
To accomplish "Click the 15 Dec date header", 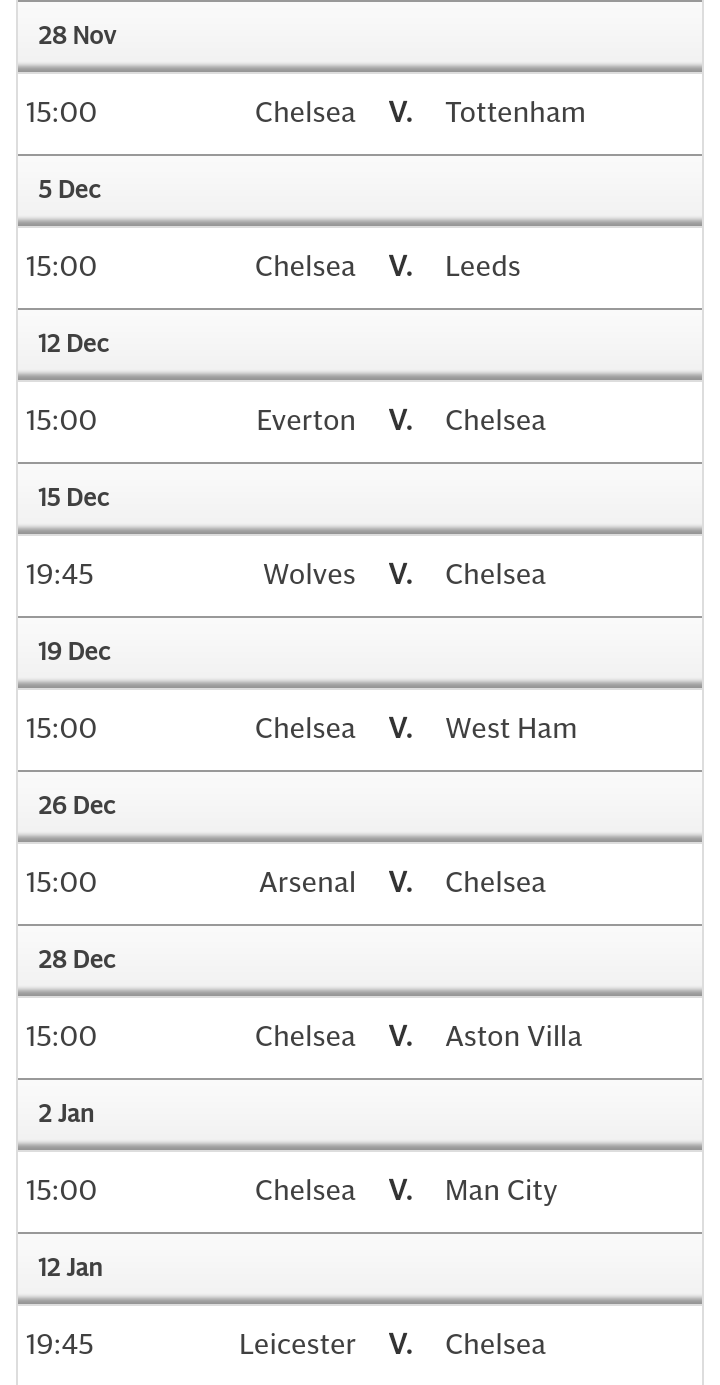I will [73, 498].
